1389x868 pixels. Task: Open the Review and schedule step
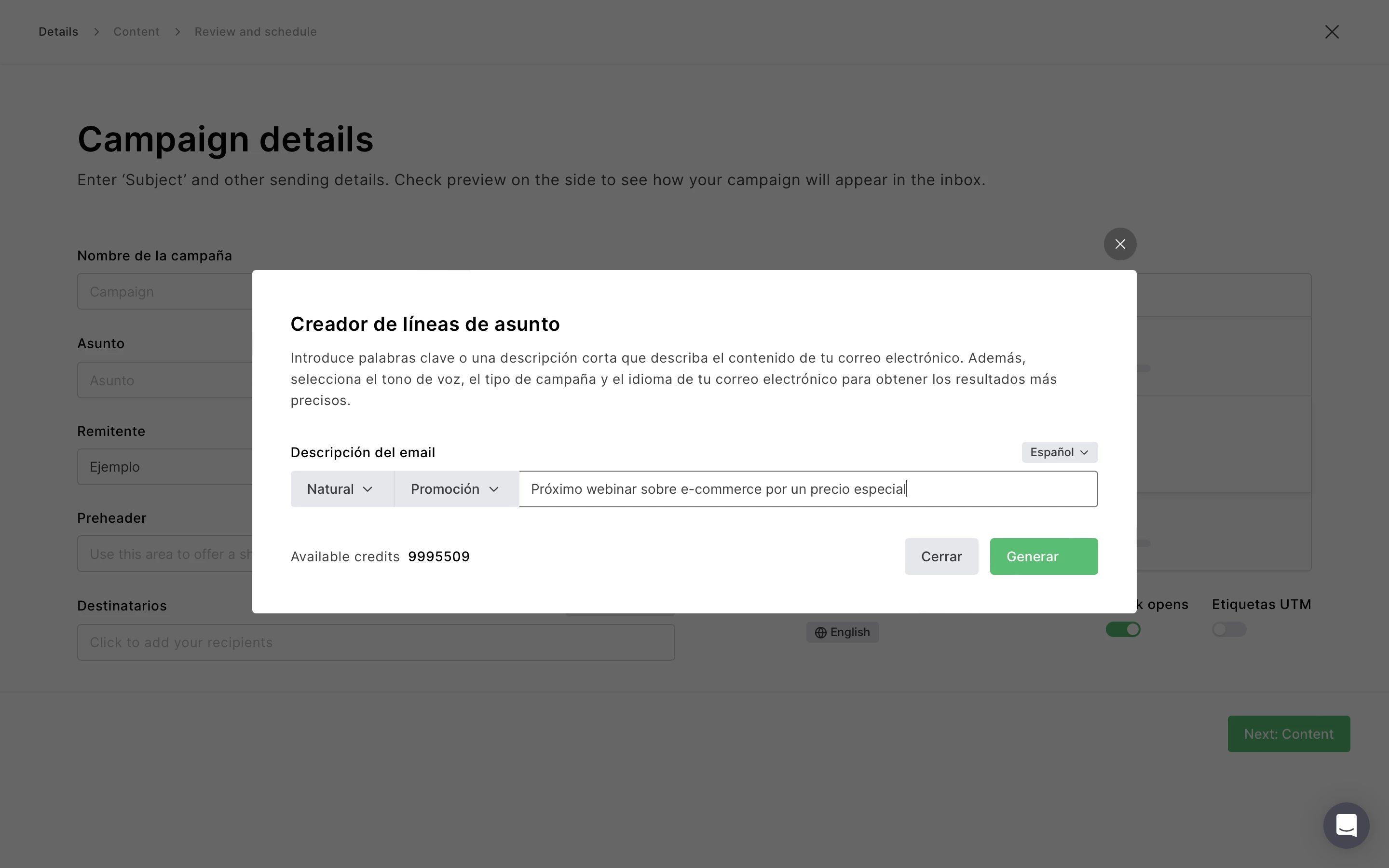(256, 32)
